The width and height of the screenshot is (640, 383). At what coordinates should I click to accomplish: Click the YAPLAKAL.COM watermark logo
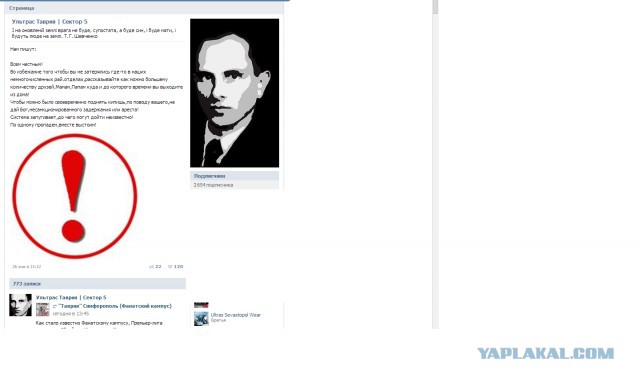[x=546, y=353]
